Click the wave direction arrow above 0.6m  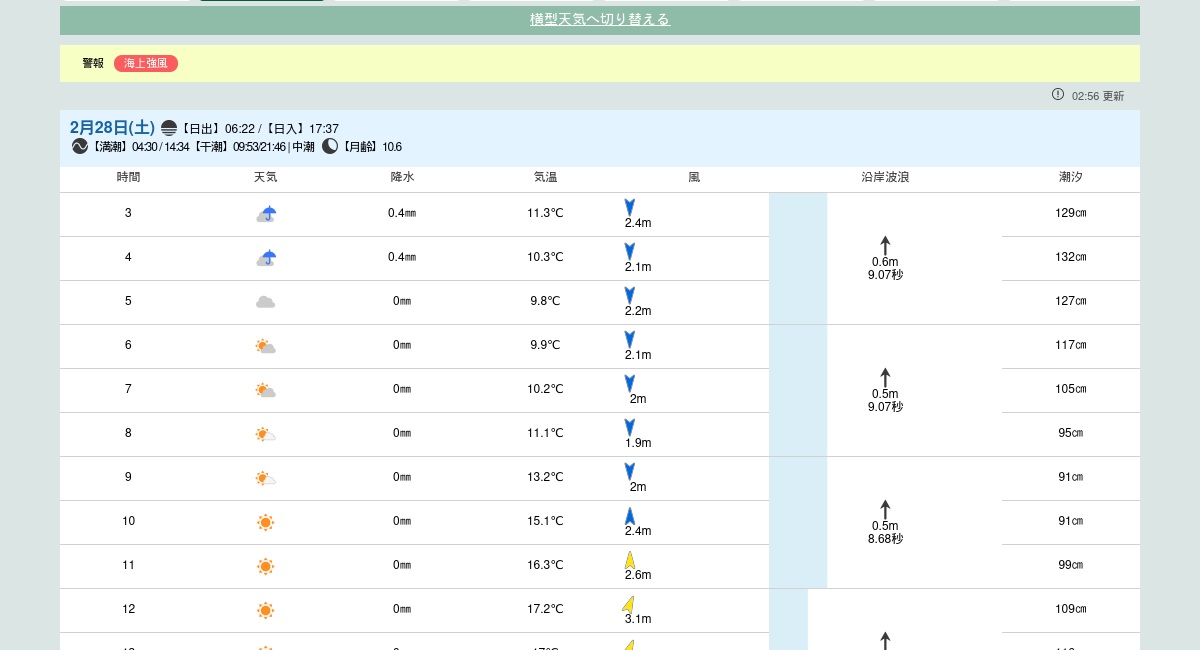[x=885, y=245]
